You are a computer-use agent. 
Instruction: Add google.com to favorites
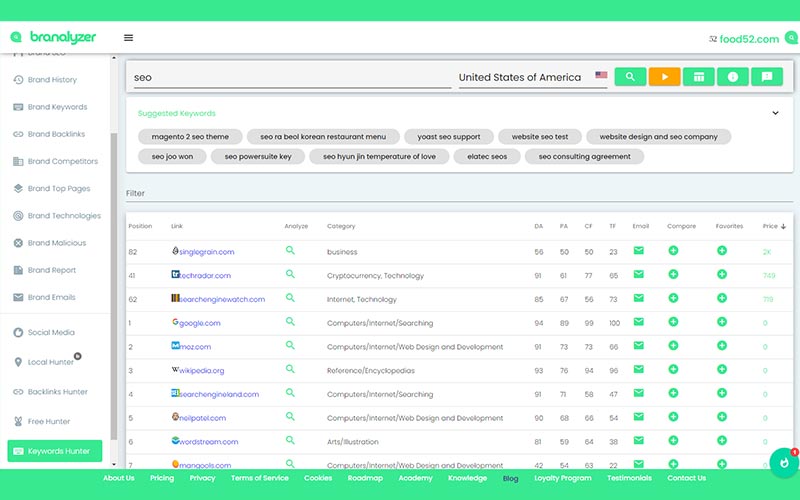click(721, 321)
